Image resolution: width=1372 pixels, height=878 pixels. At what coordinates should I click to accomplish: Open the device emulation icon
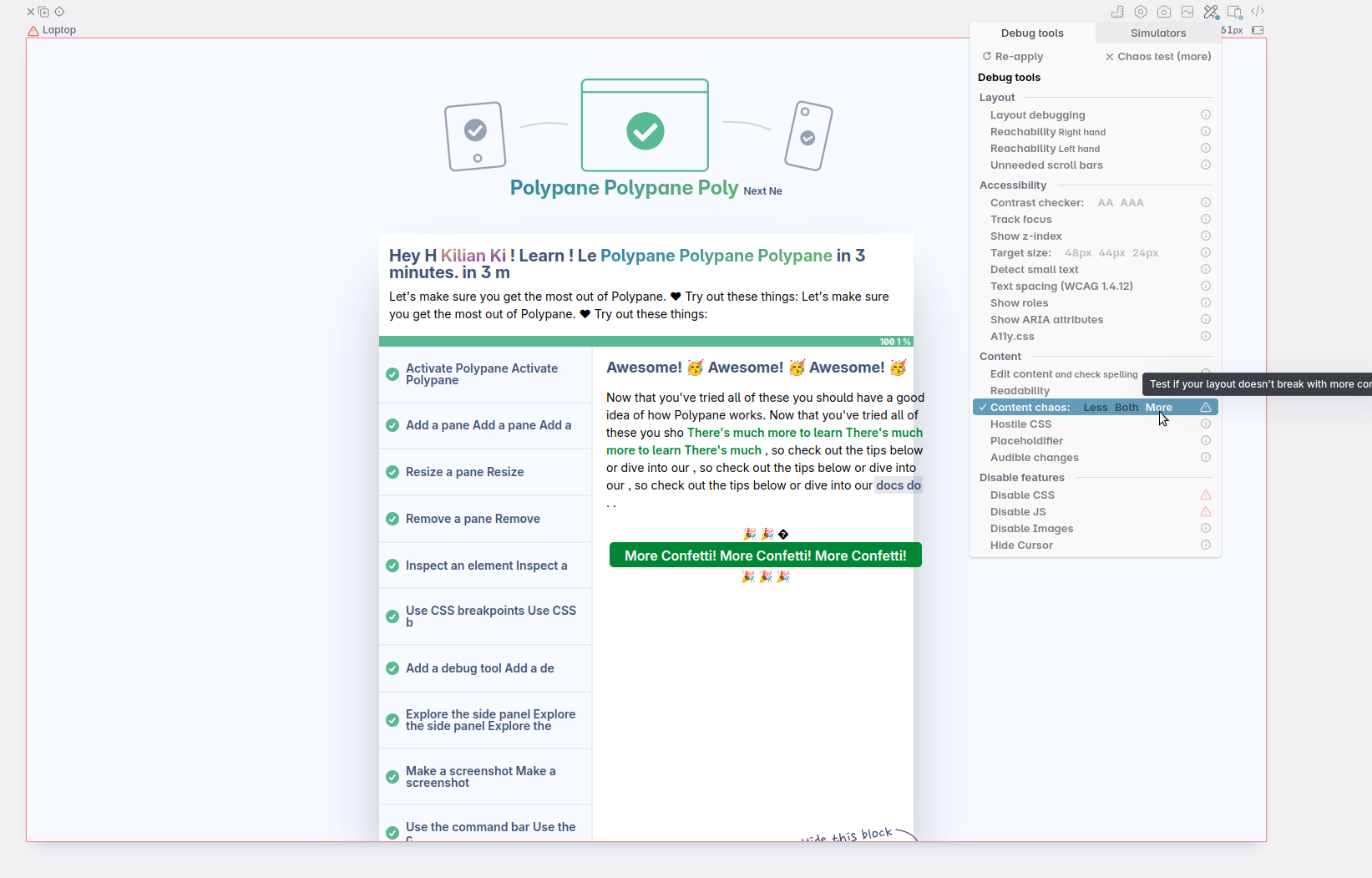pyautogui.click(x=1234, y=12)
